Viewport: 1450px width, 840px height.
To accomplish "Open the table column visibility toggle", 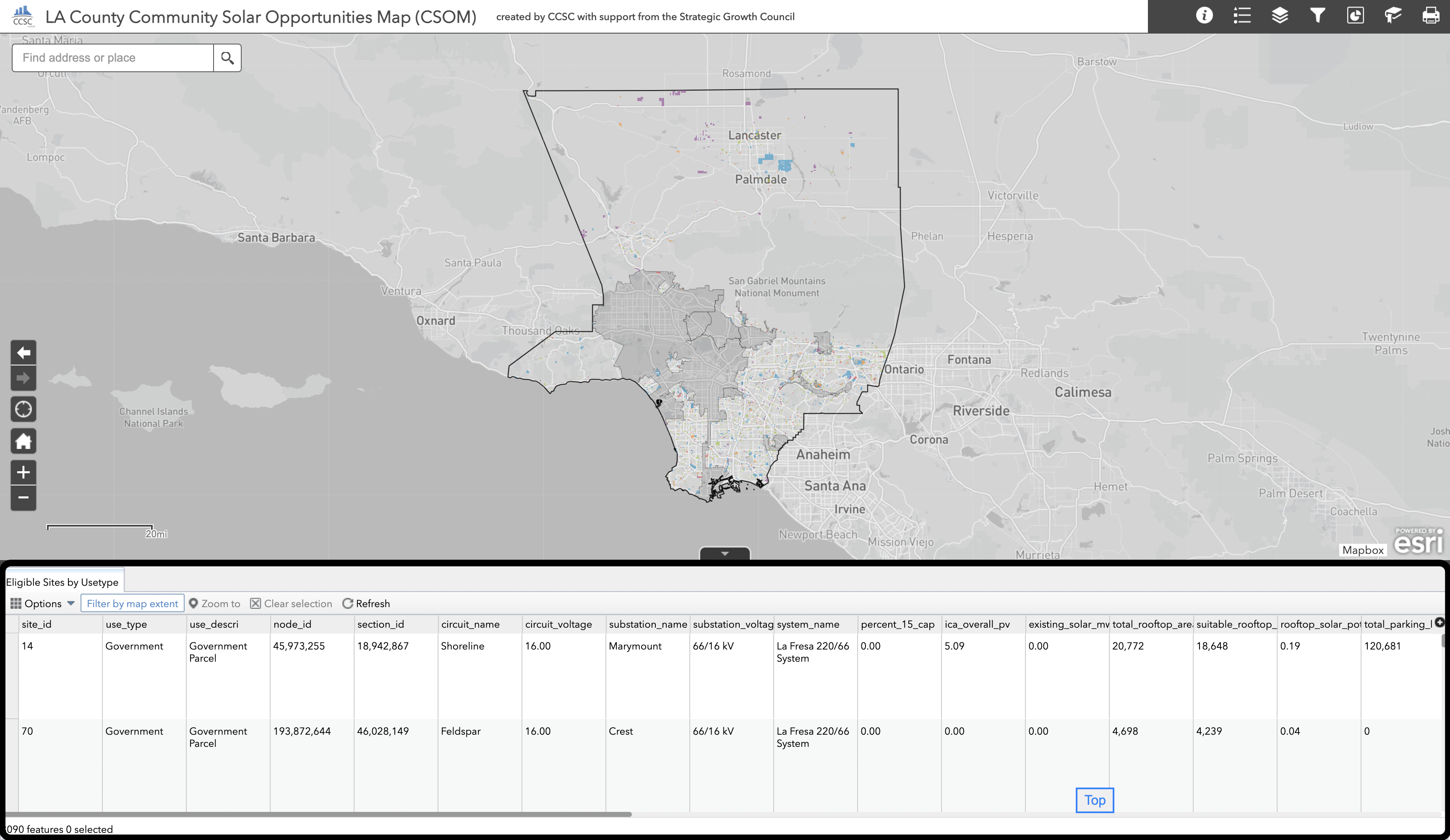I will click(x=1439, y=622).
